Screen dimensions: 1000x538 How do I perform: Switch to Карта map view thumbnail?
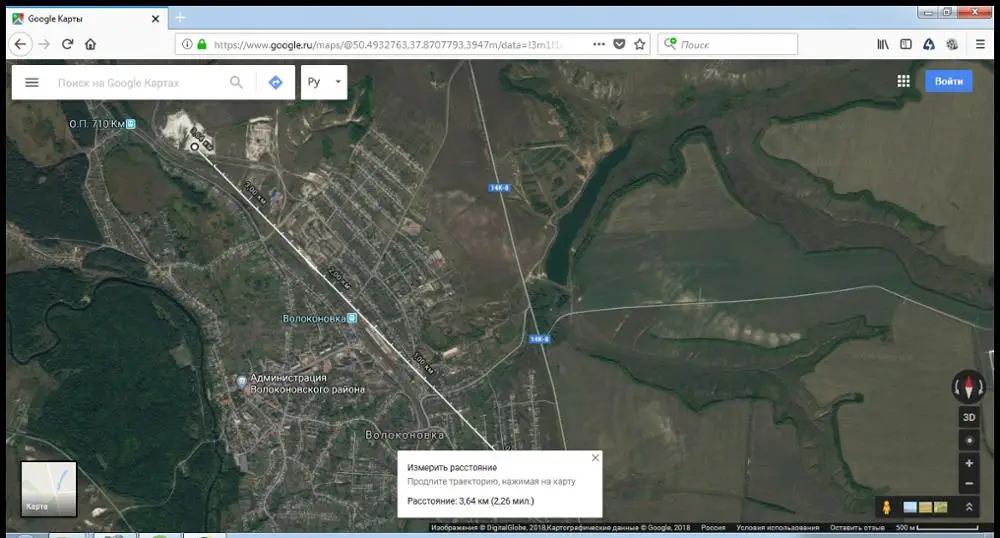[x=49, y=489]
